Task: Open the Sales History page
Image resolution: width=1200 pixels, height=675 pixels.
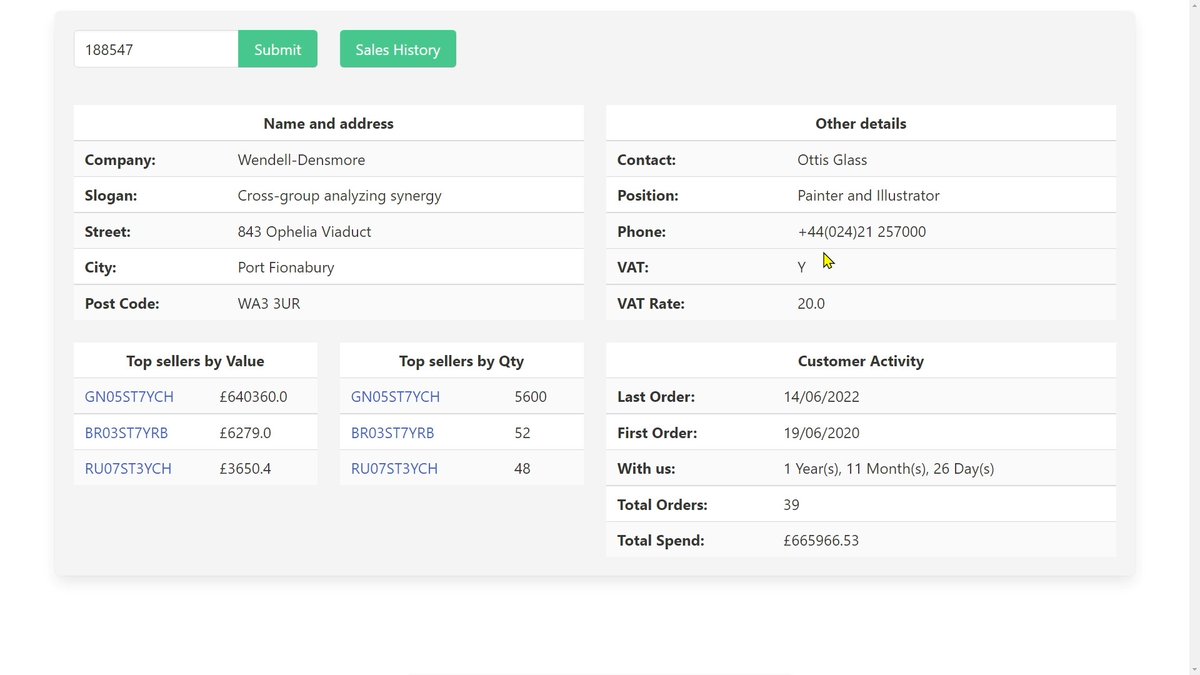Action: coord(398,49)
